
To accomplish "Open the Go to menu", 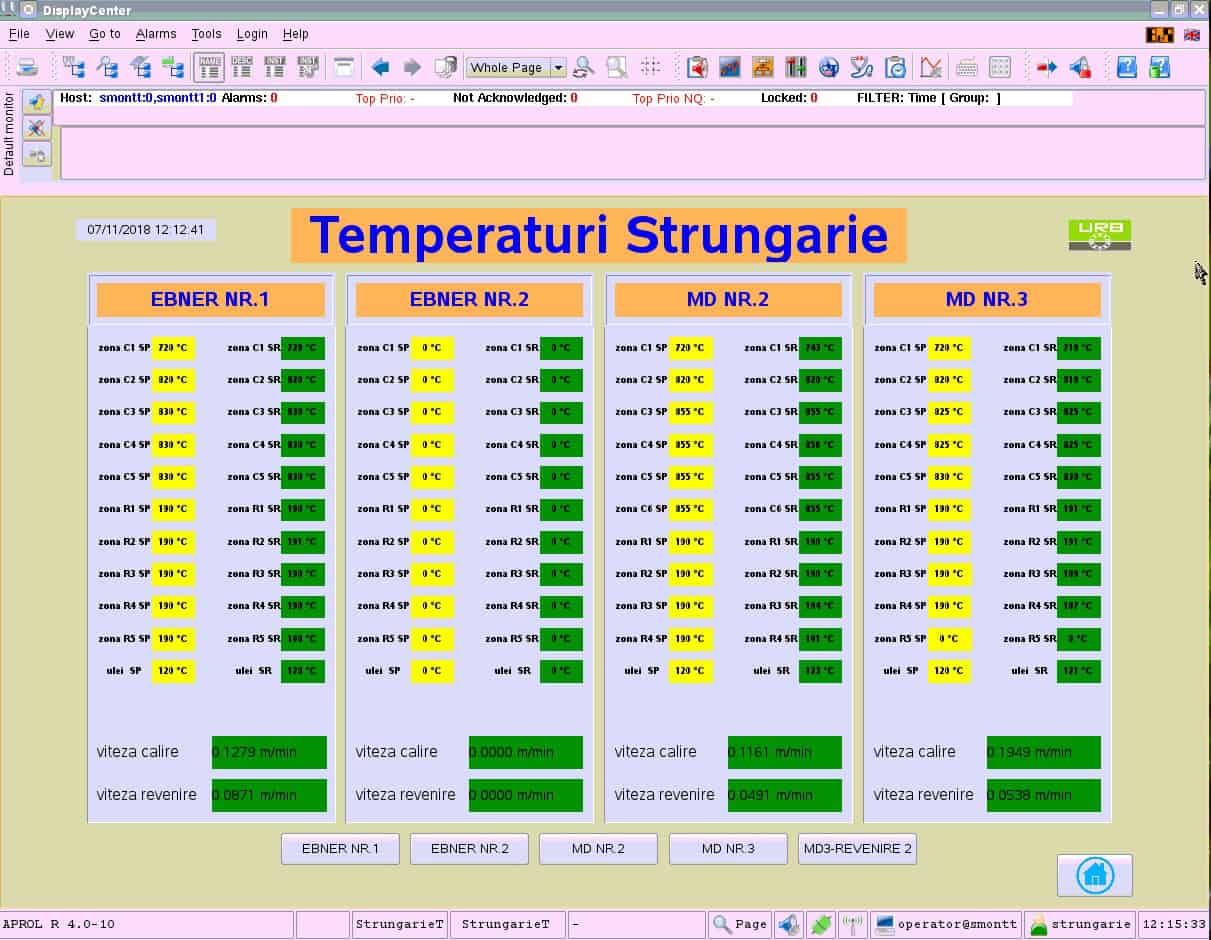I will (x=104, y=34).
